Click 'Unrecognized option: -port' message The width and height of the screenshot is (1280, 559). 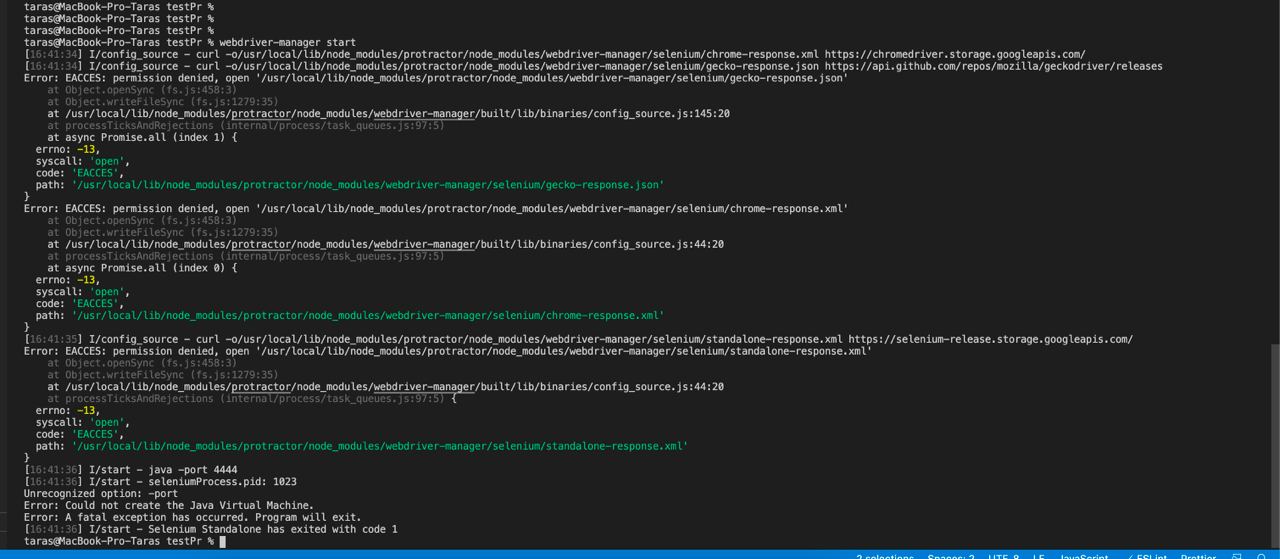(x=101, y=493)
